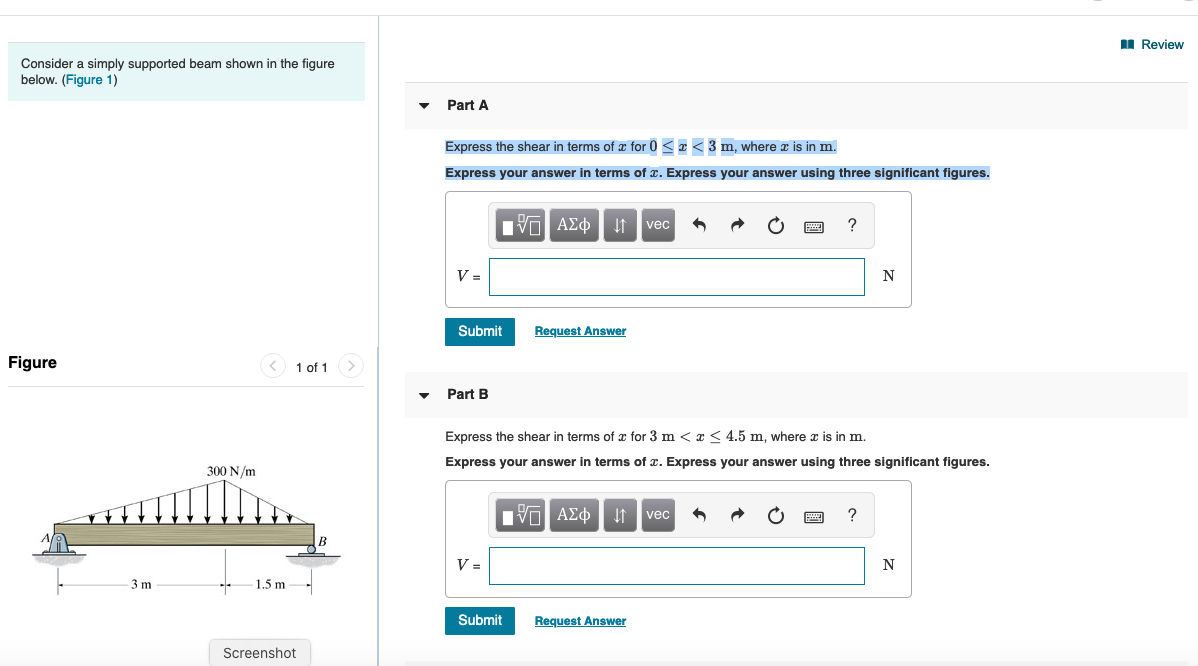The image size is (1198, 666).
Task: Select subscript/superscript arrows tool in Part A
Action: coord(620,225)
